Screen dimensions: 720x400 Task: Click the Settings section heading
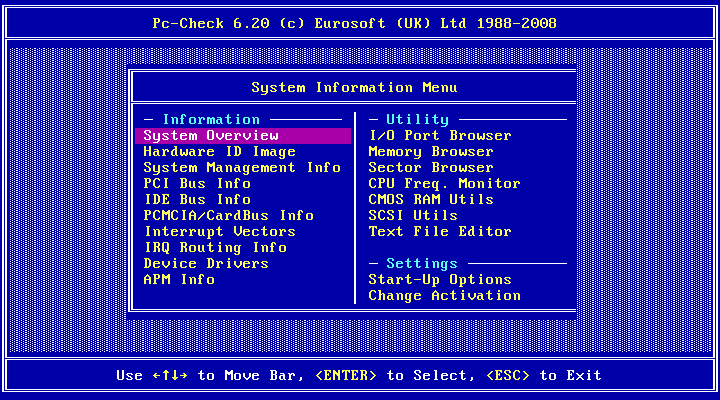422,264
